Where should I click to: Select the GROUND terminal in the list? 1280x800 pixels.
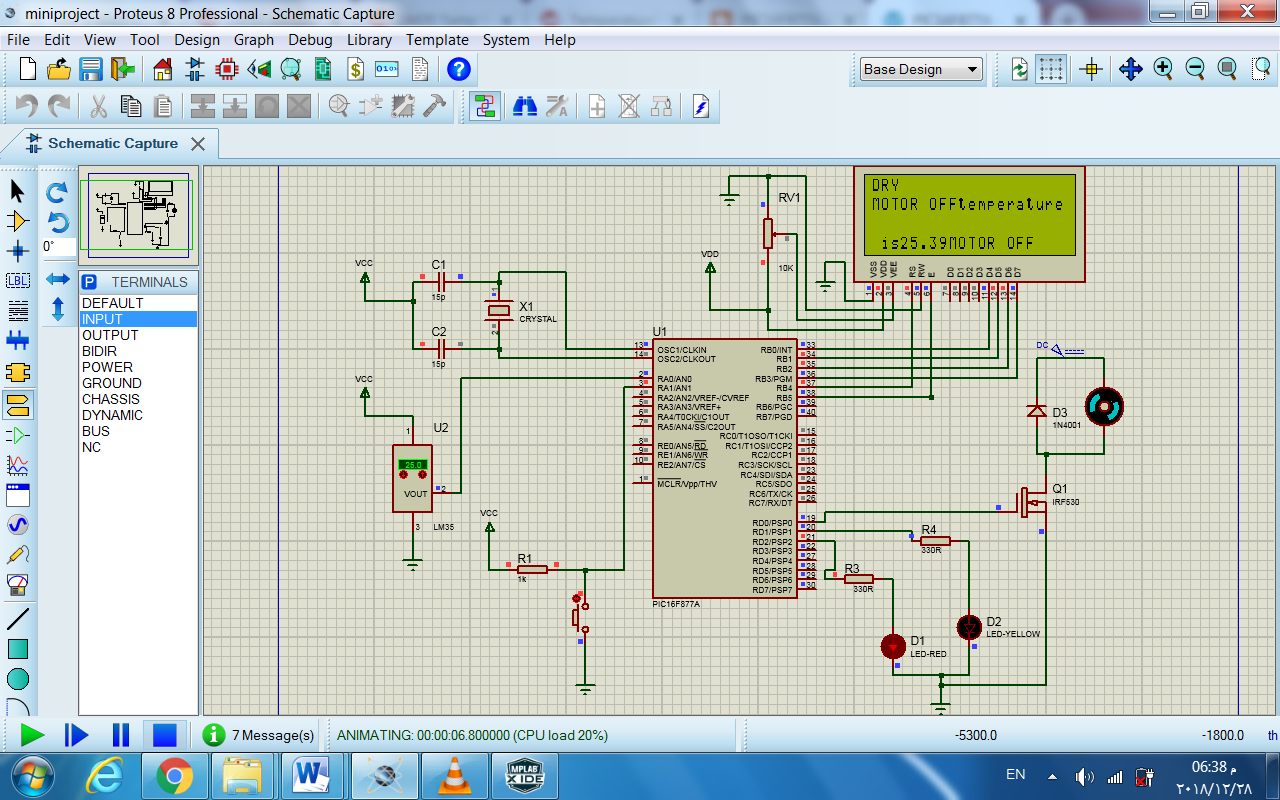(138, 383)
